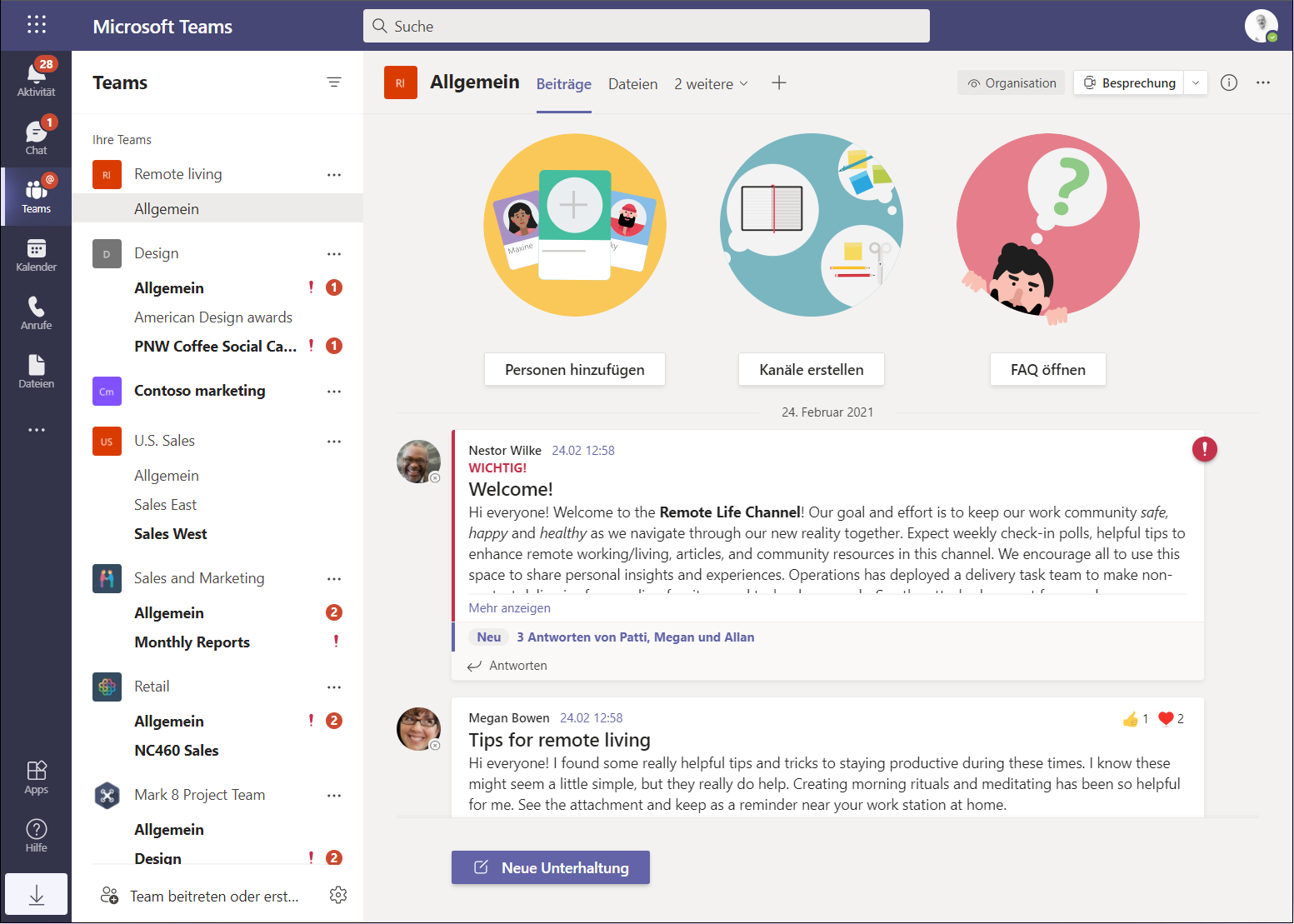
Task: Open the Sales West channel
Action: [x=170, y=534]
